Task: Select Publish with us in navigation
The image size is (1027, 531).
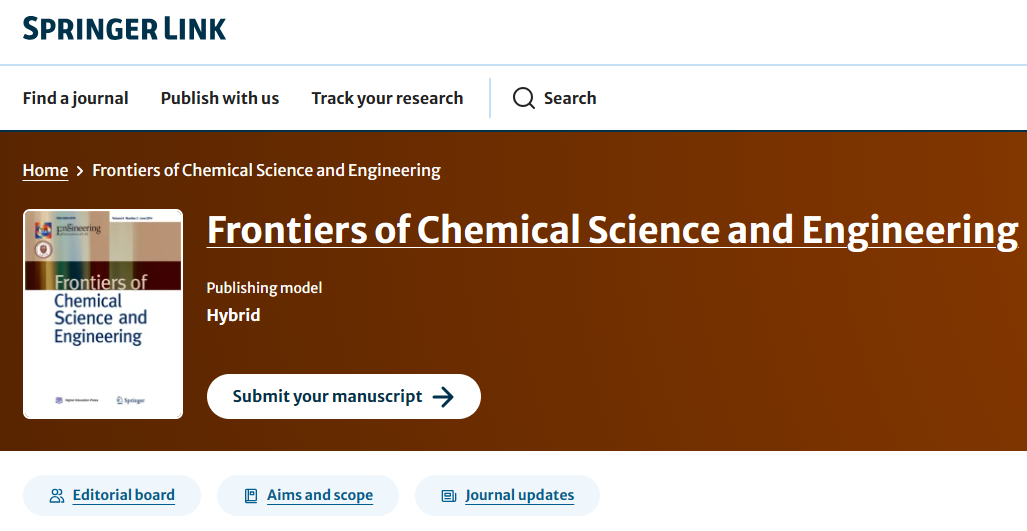Action: point(220,98)
